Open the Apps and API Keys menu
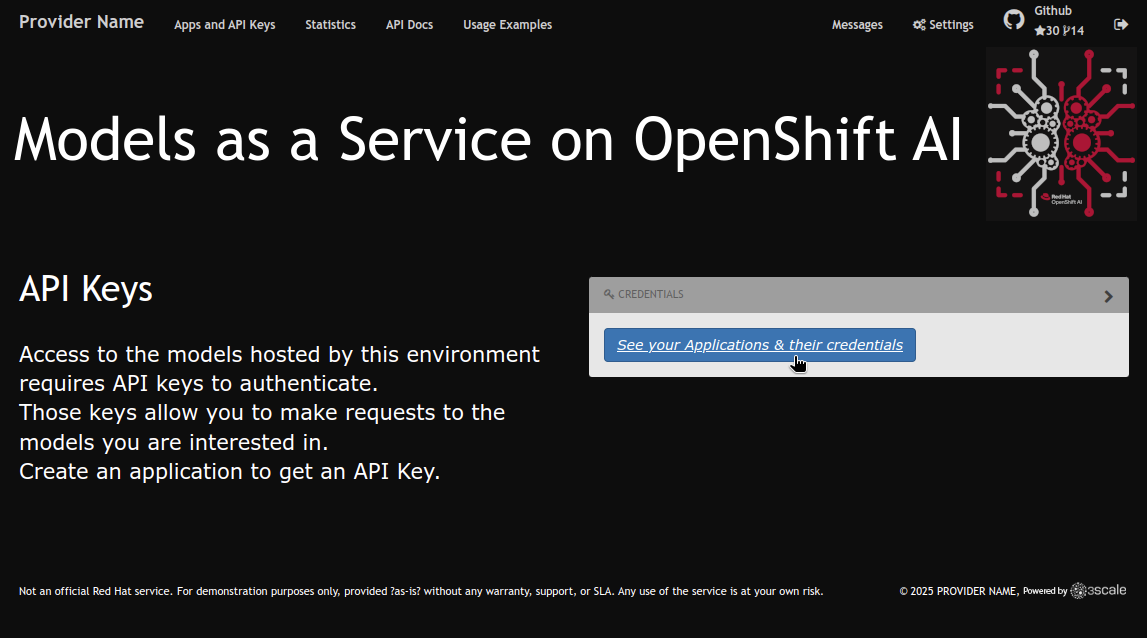The width and height of the screenshot is (1147, 638). [x=225, y=25]
